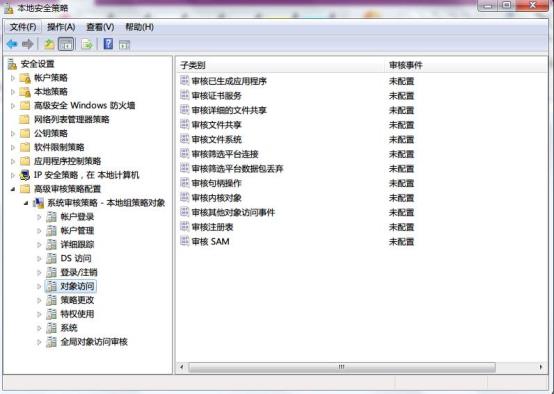Expand the 公钥策略 node arrow

click(x=13, y=134)
